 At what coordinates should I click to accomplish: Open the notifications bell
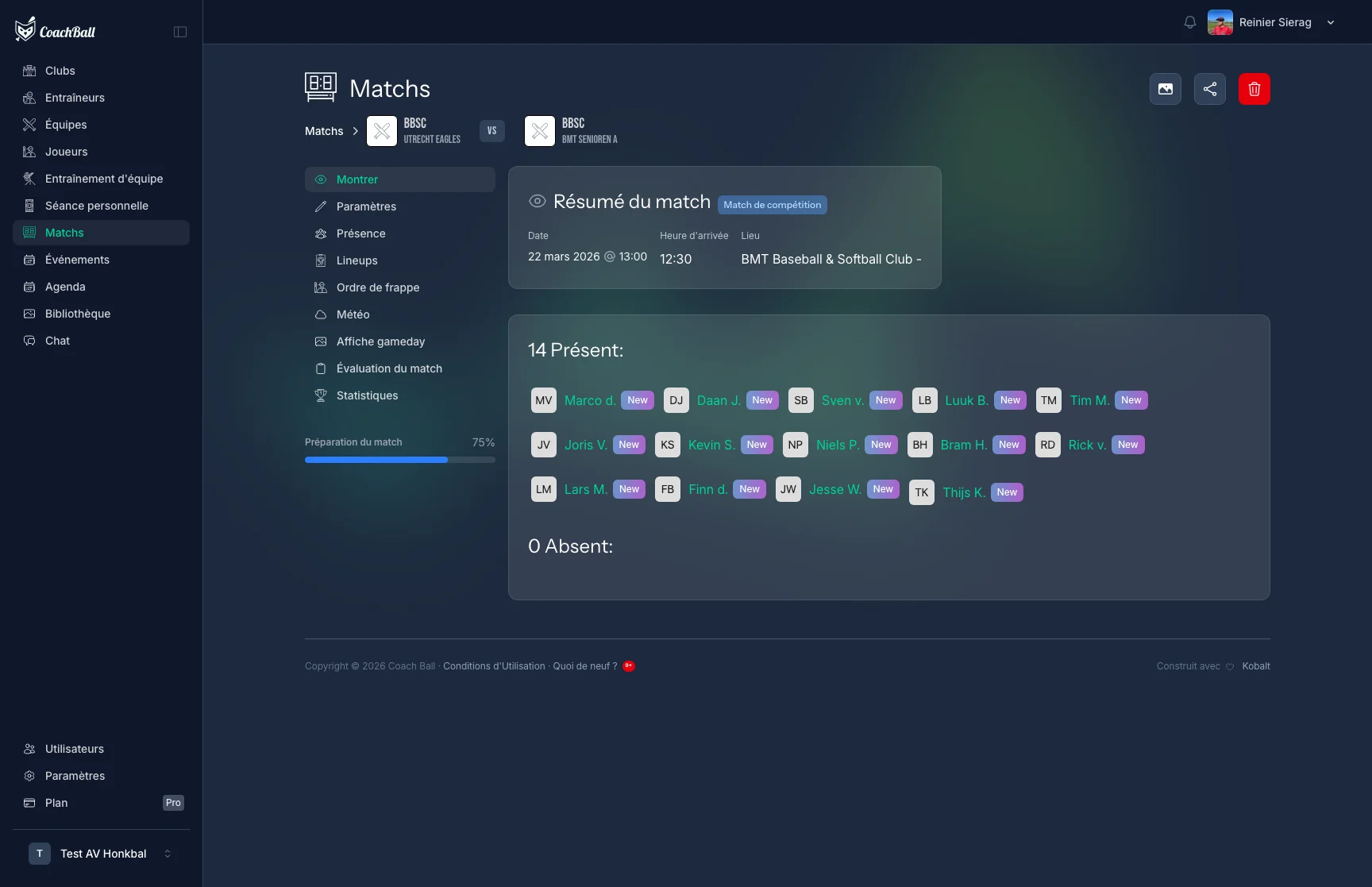pos(1189,22)
